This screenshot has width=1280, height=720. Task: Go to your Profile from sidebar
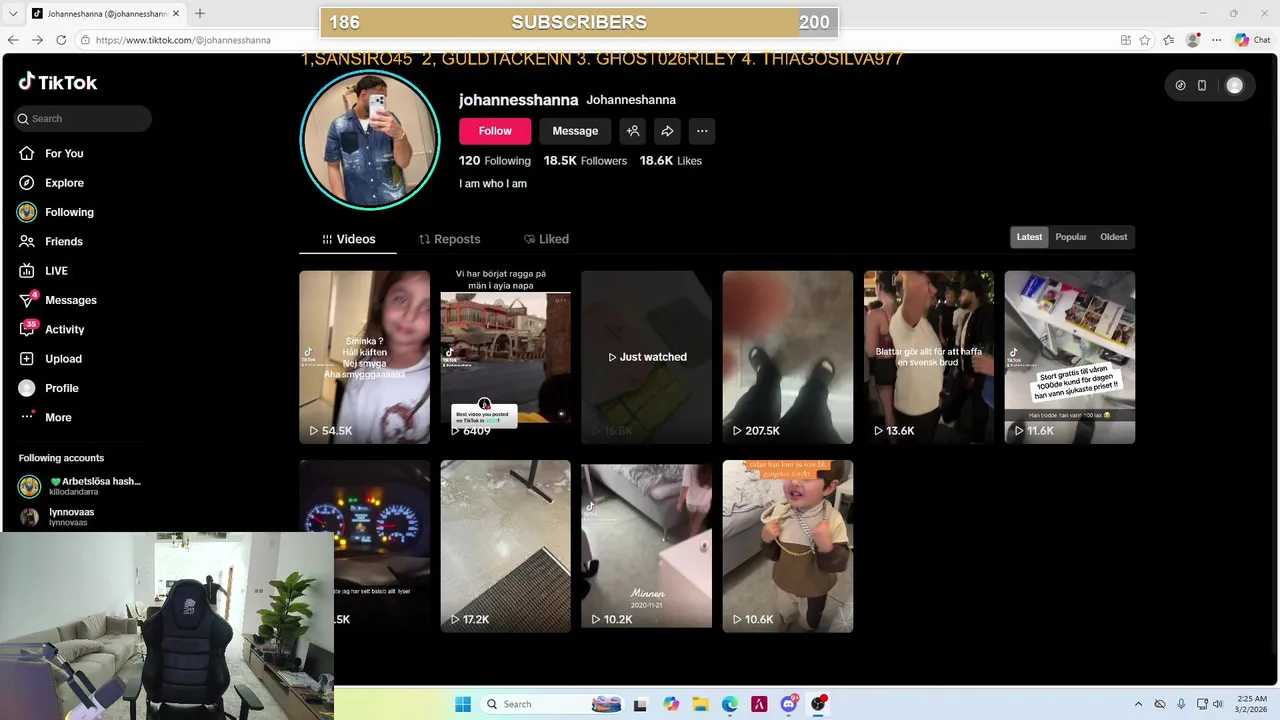click(61, 388)
